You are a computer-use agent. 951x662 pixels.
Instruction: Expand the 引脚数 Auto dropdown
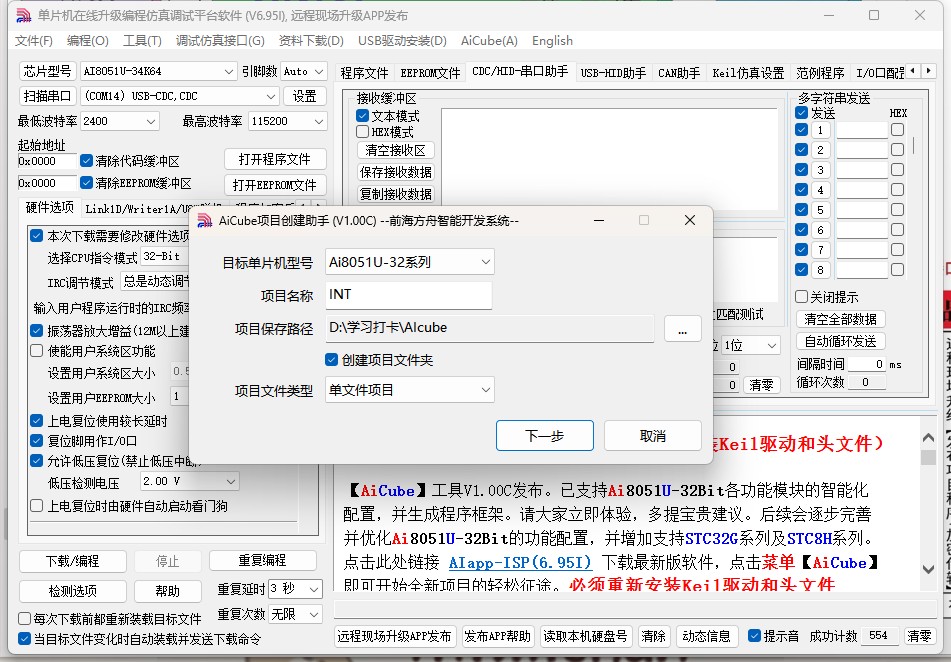click(319, 71)
